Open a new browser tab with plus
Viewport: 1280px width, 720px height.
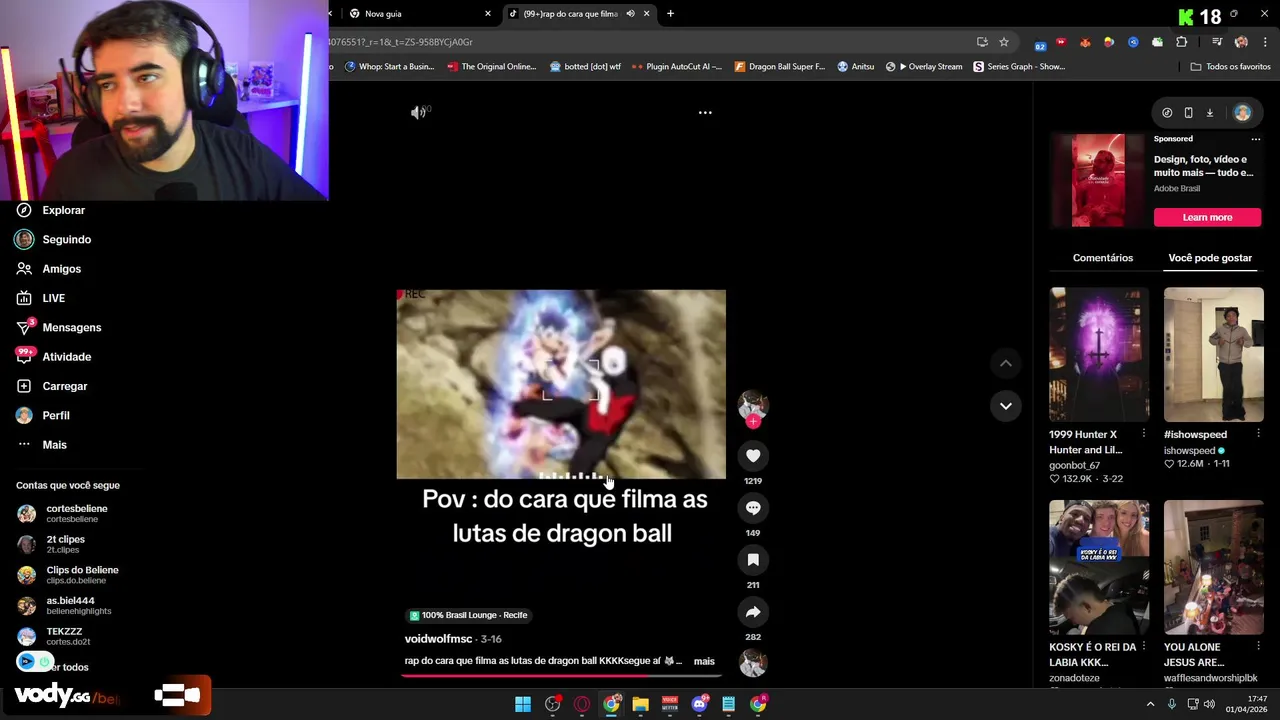click(x=670, y=14)
